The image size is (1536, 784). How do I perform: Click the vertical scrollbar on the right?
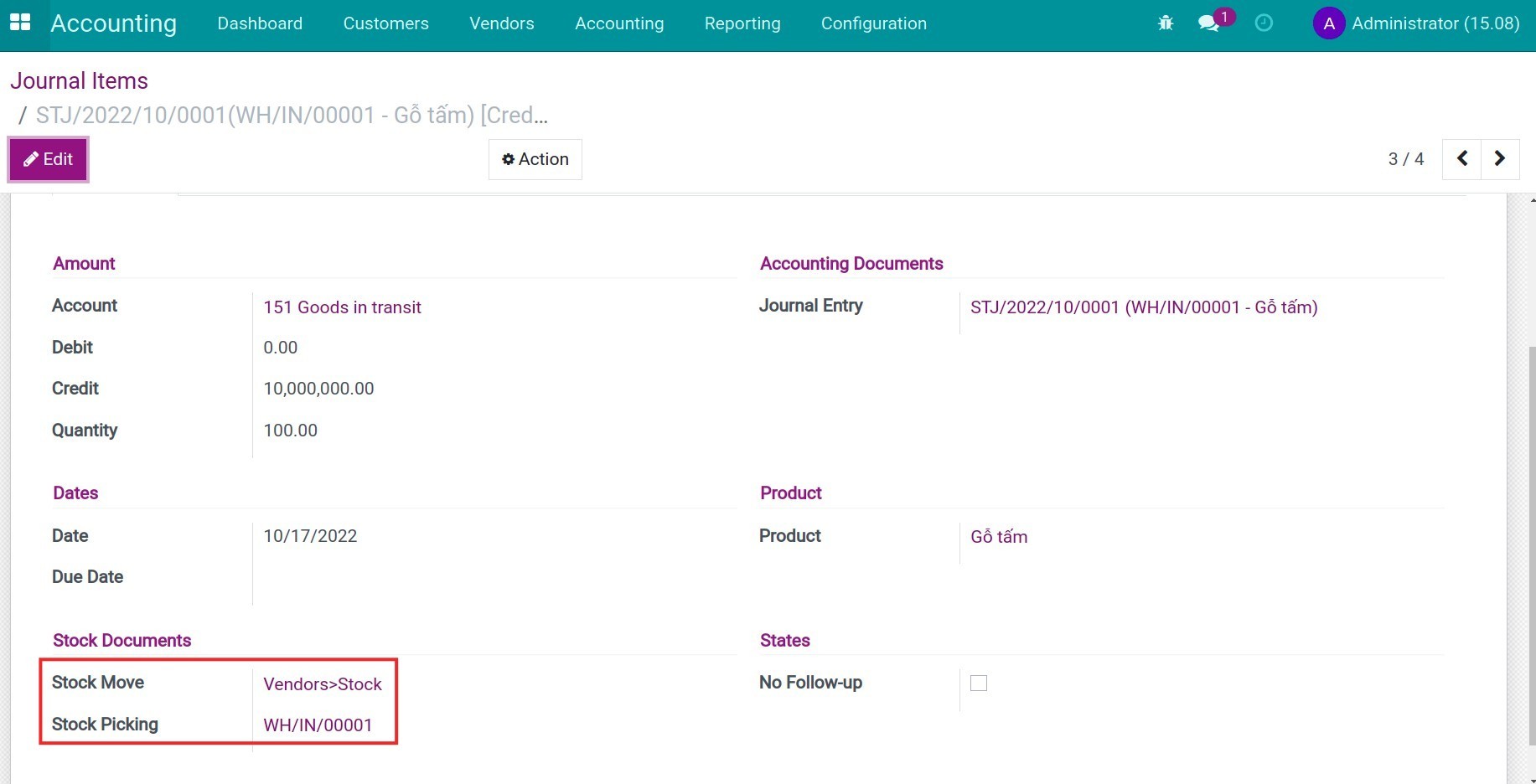1531,544
